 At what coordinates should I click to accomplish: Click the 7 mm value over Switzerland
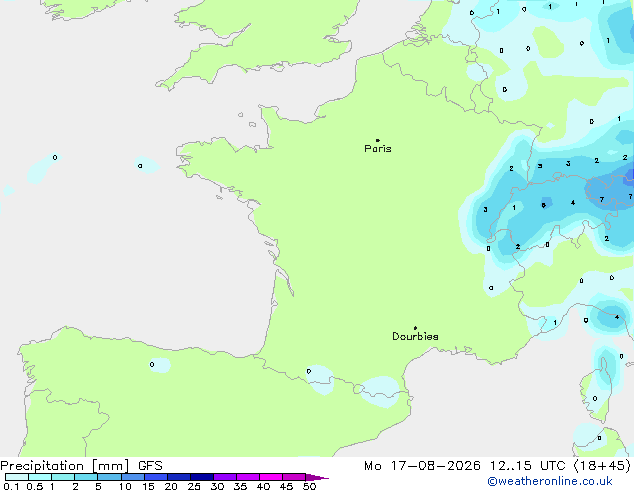tap(602, 199)
